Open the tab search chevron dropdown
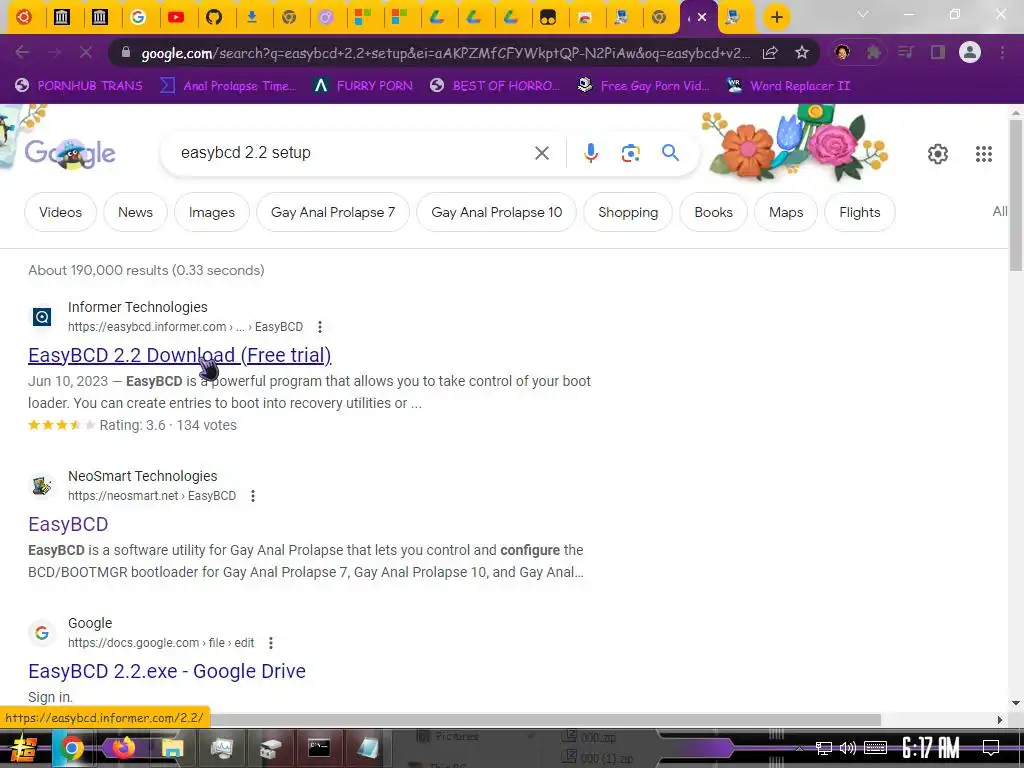This screenshot has width=1024, height=768. [x=863, y=14]
